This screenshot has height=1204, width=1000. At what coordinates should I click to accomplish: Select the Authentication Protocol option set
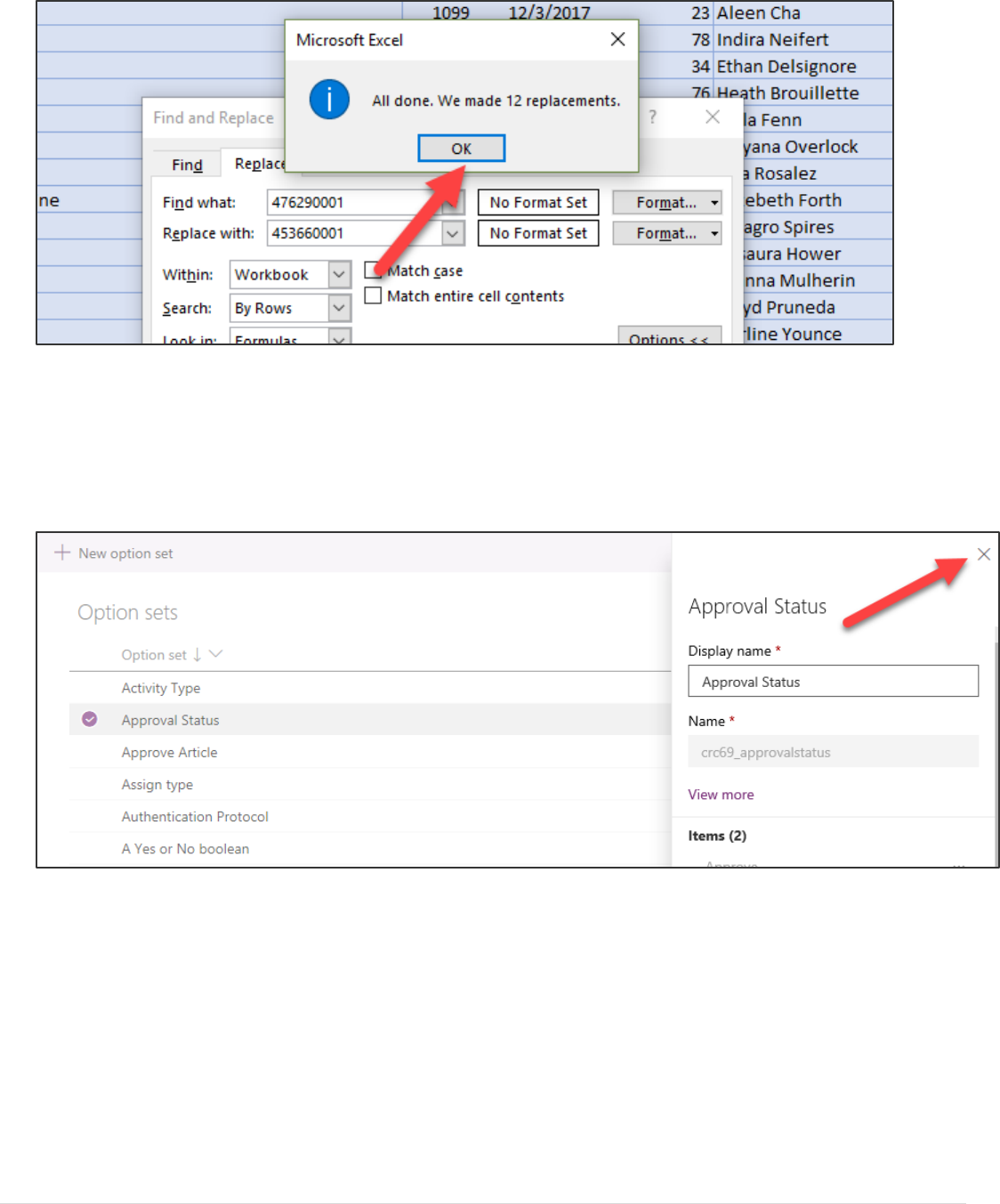[370, 816]
